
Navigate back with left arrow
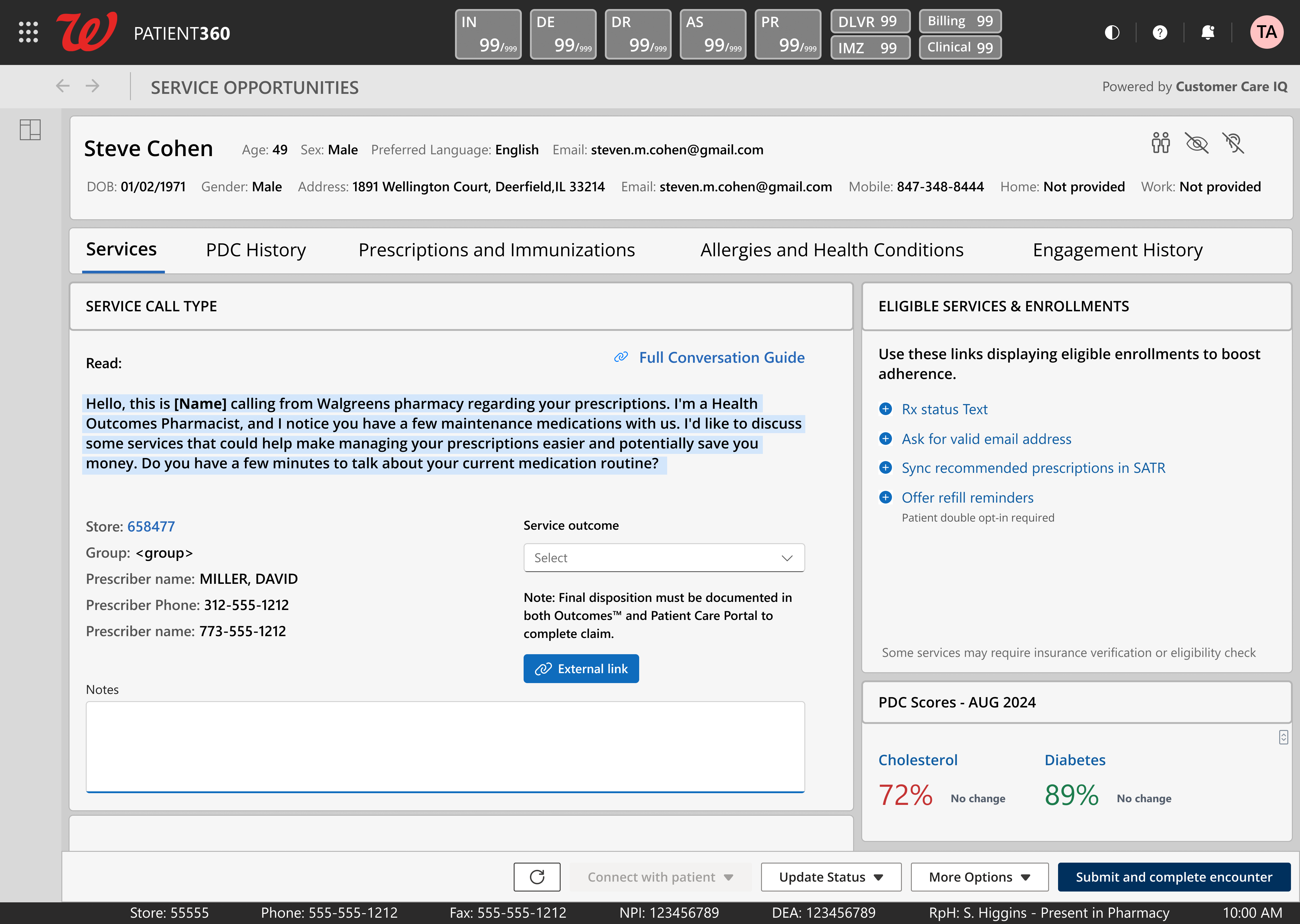tap(63, 86)
